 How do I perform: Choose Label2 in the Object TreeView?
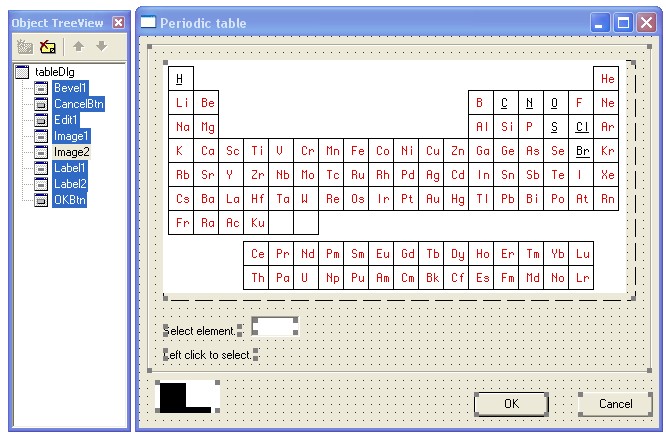(71, 184)
